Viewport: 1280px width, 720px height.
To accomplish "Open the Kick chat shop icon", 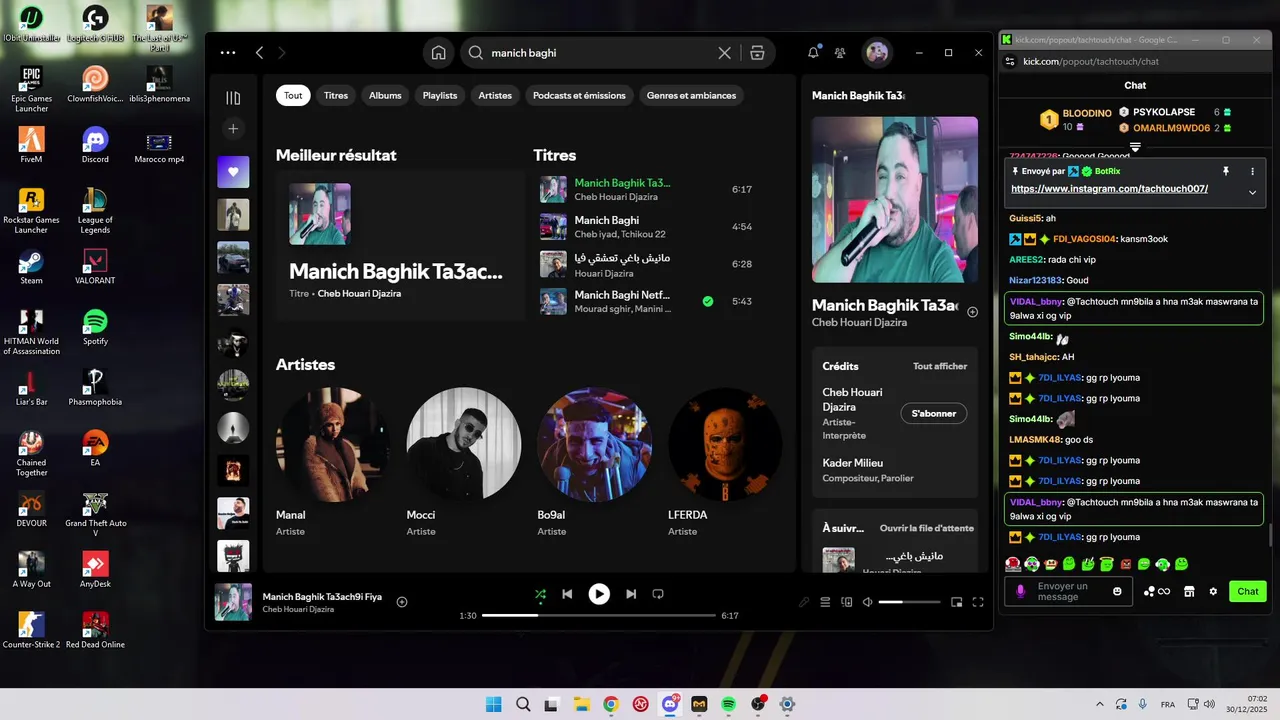I will 1189,591.
